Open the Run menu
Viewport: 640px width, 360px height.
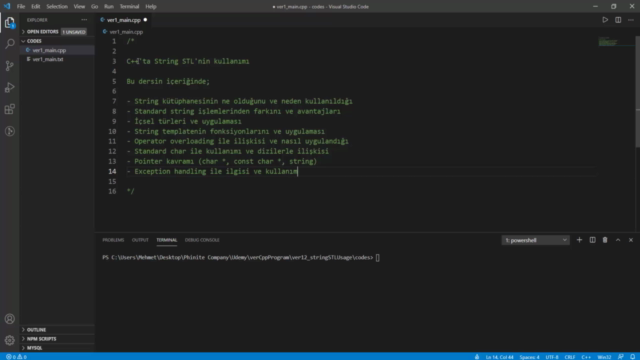109,7
